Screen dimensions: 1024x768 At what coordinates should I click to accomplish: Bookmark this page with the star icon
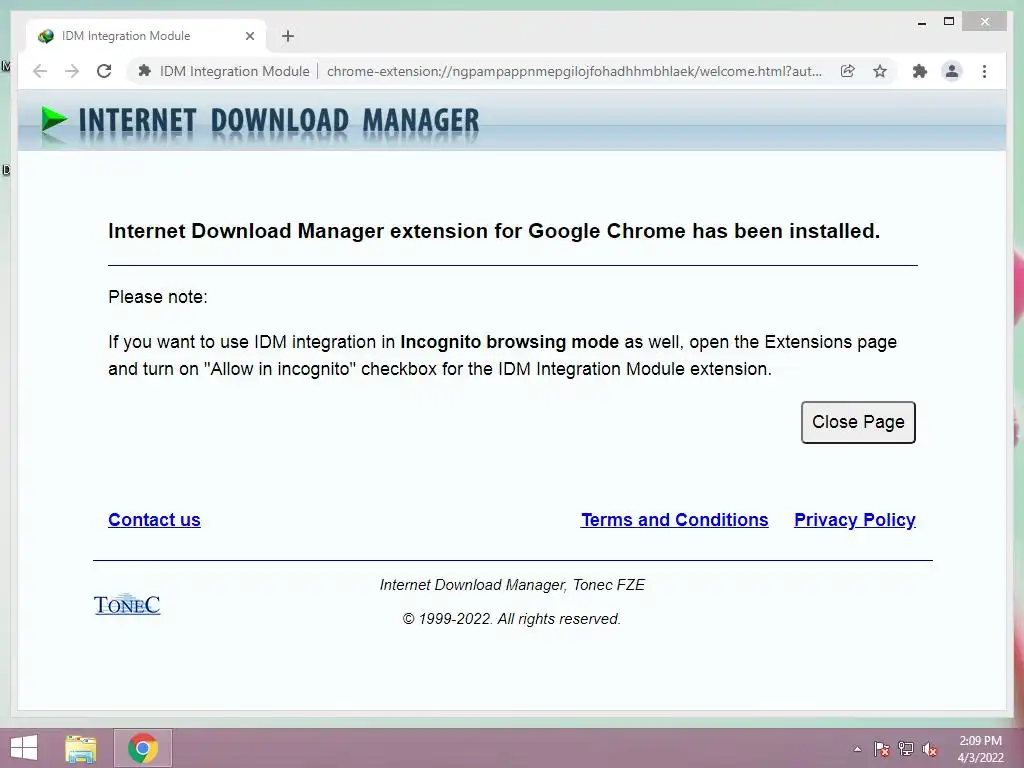[x=880, y=71]
